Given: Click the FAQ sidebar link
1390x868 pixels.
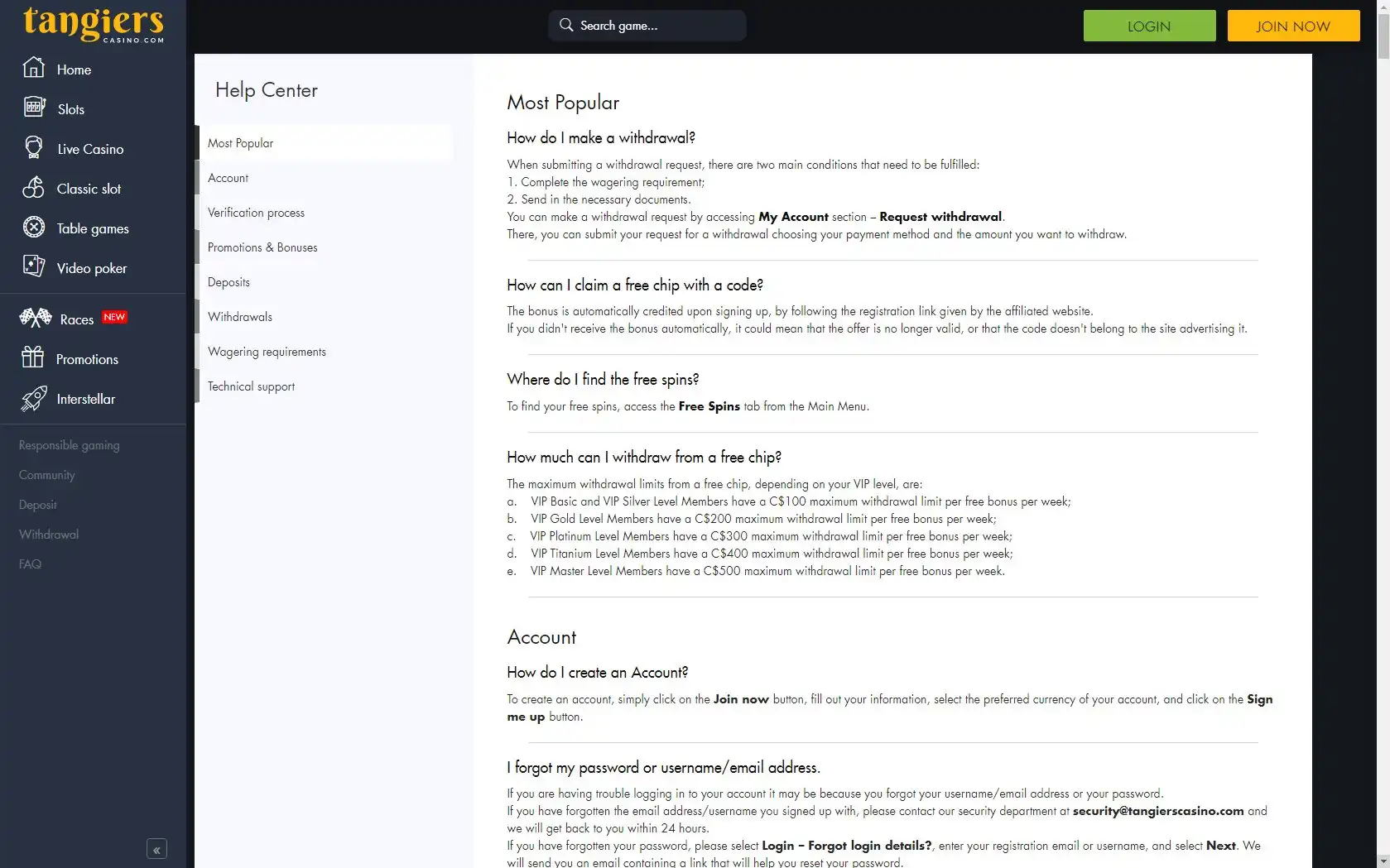Looking at the screenshot, I should click(x=31, y=564).
